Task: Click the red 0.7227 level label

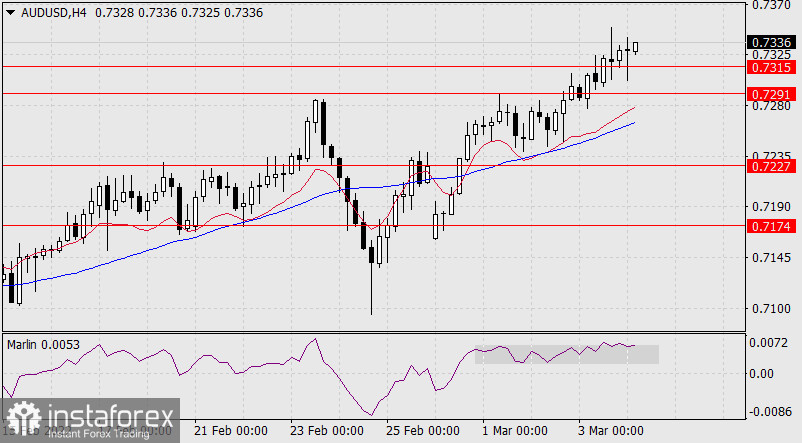Action: click(x=771, y=166)
